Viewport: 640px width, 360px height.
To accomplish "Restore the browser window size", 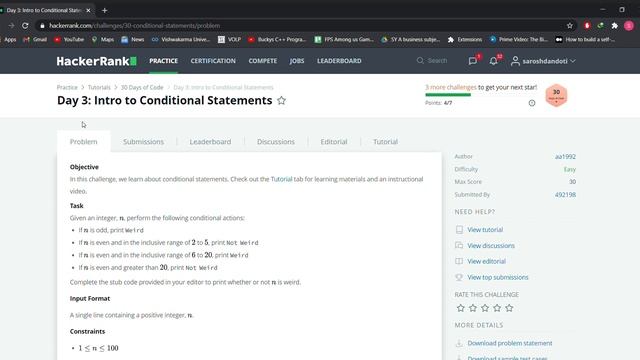I will [622, 9].
